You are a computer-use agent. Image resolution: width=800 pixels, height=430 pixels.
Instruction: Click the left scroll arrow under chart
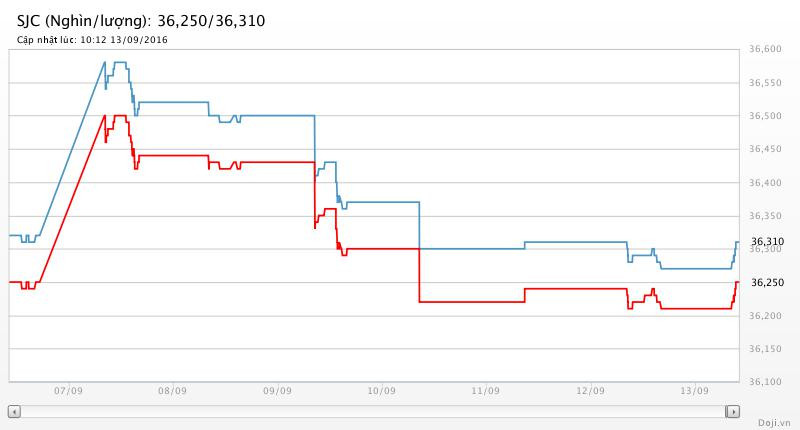coord(14,411)
